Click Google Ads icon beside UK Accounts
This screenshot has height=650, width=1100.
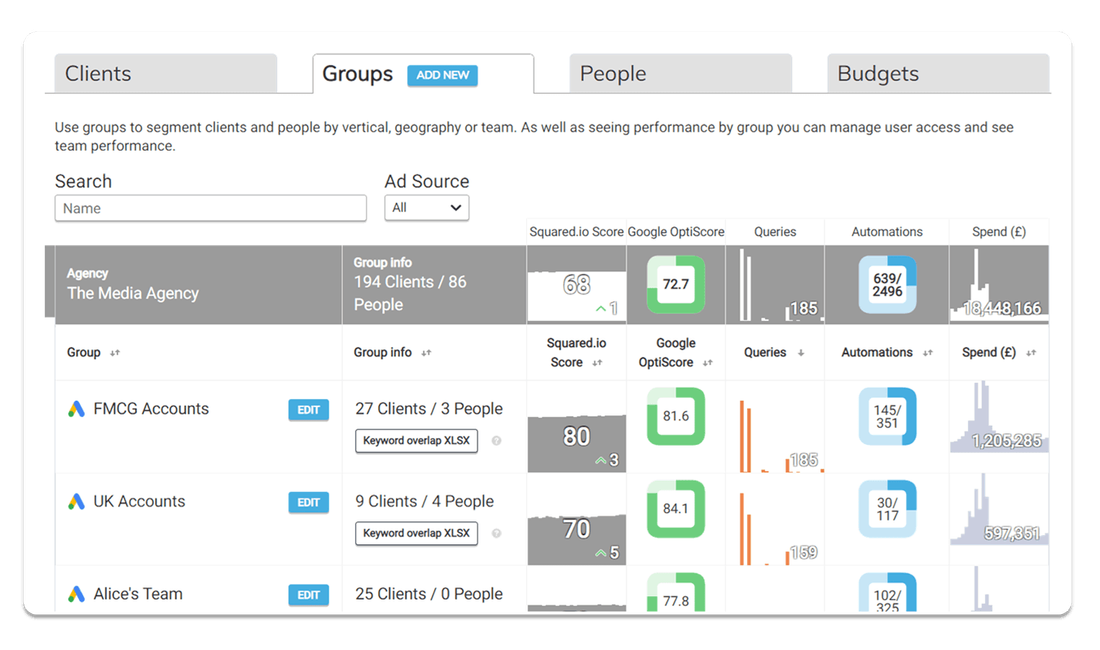76,502
